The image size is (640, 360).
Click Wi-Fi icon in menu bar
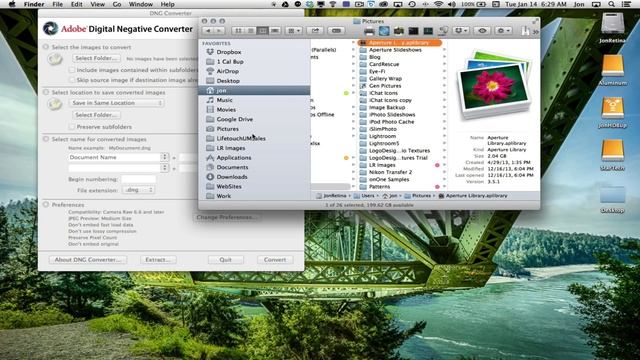(x=438, y=4)
